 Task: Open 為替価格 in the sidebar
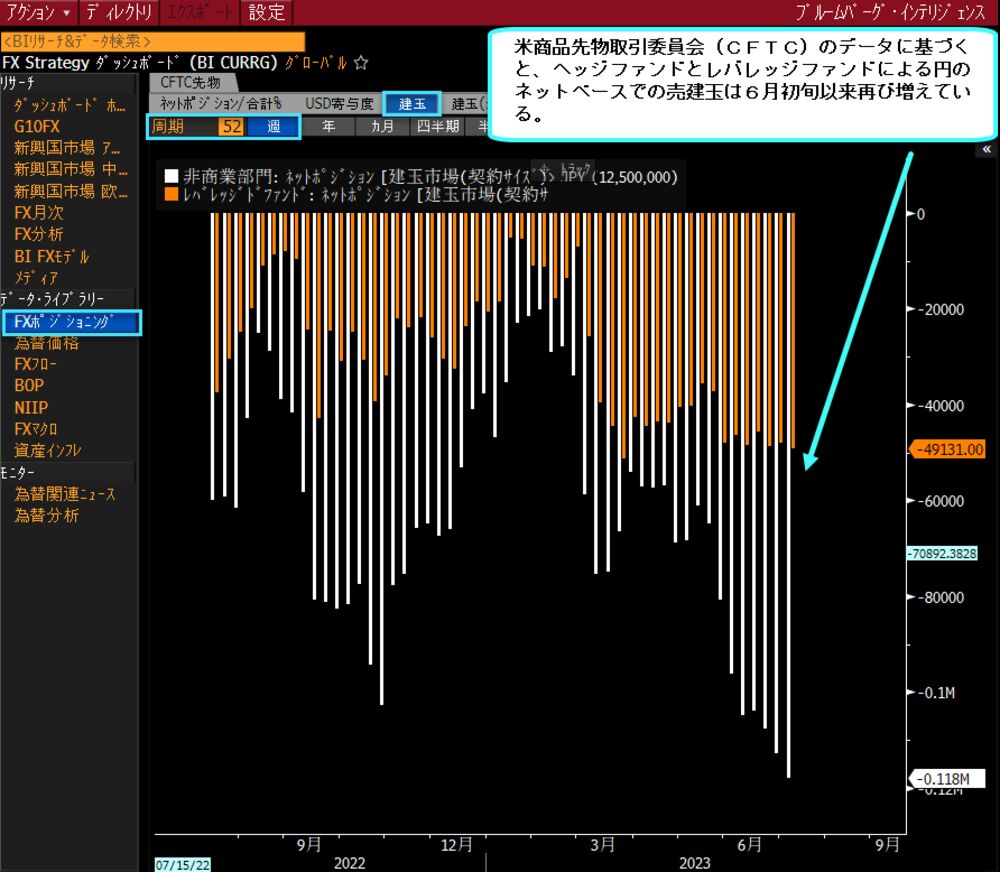click(47, 343)
